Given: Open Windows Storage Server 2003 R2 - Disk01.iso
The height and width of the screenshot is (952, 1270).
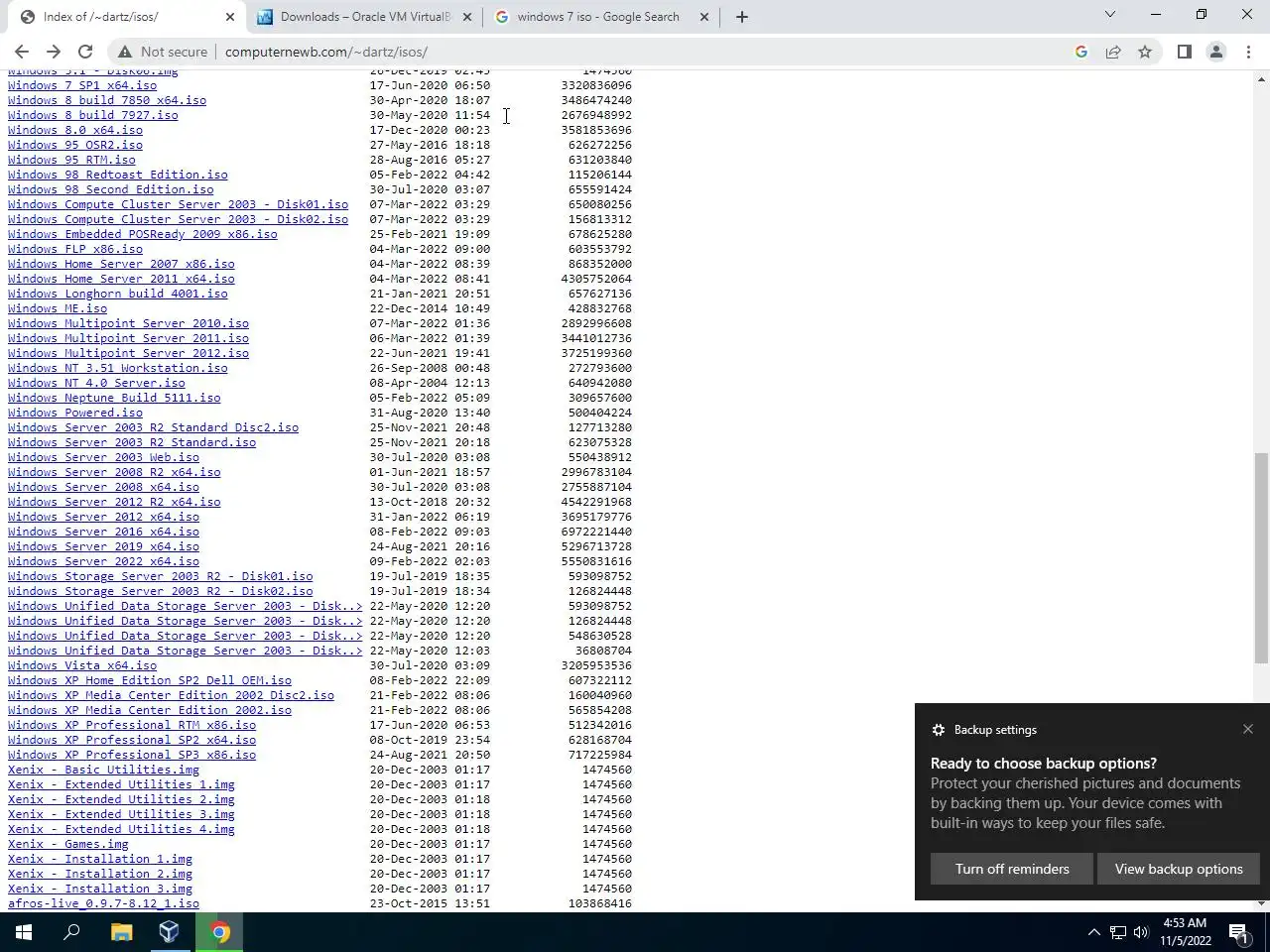Looking at the screenshot, I should point(161,576).
